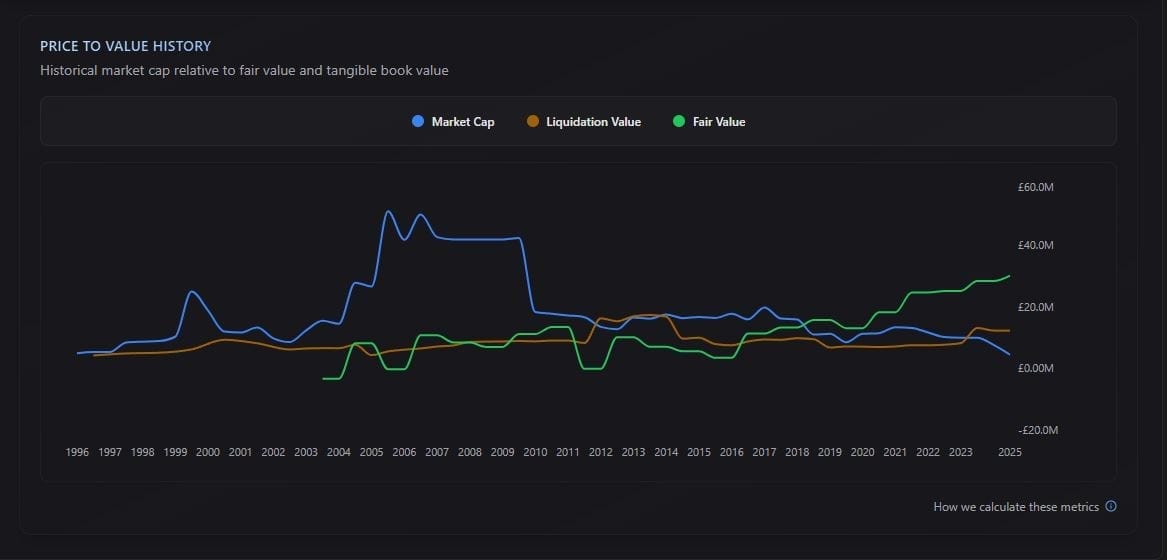Click the info icon beside metrics link
Image resolution: width=1167 pixels, height=560 pixels.
(x=1110, y=506)
